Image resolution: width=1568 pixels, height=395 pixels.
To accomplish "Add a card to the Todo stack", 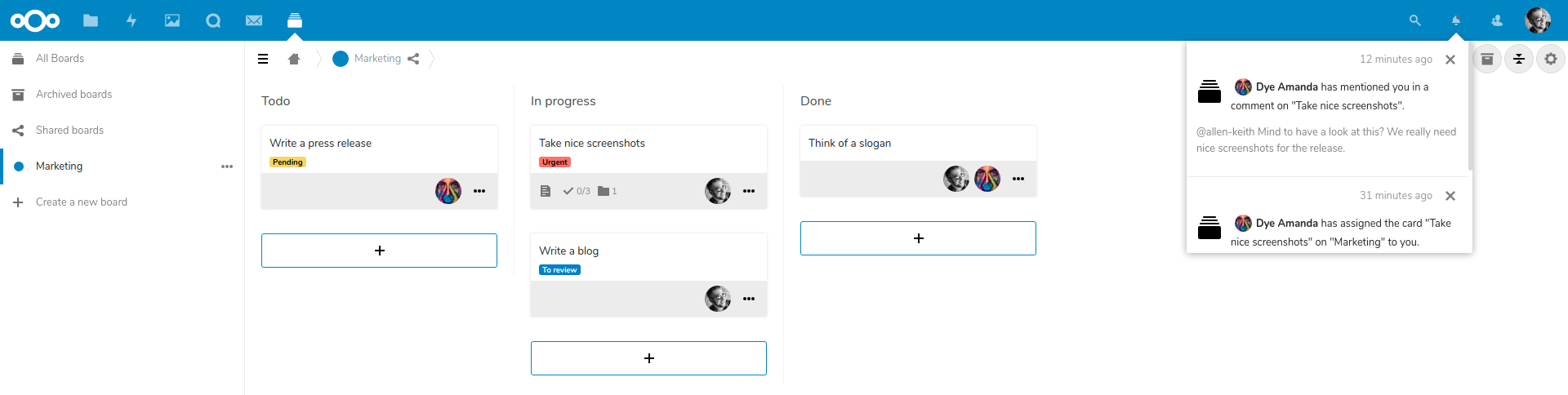I will pyautogui.click(x=379, y=251).
